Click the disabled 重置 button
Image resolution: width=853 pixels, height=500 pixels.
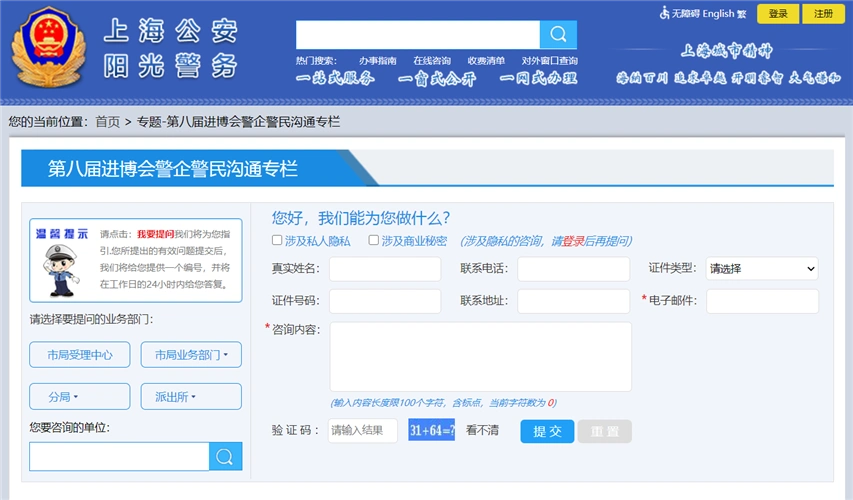click(x=605, y=431)
